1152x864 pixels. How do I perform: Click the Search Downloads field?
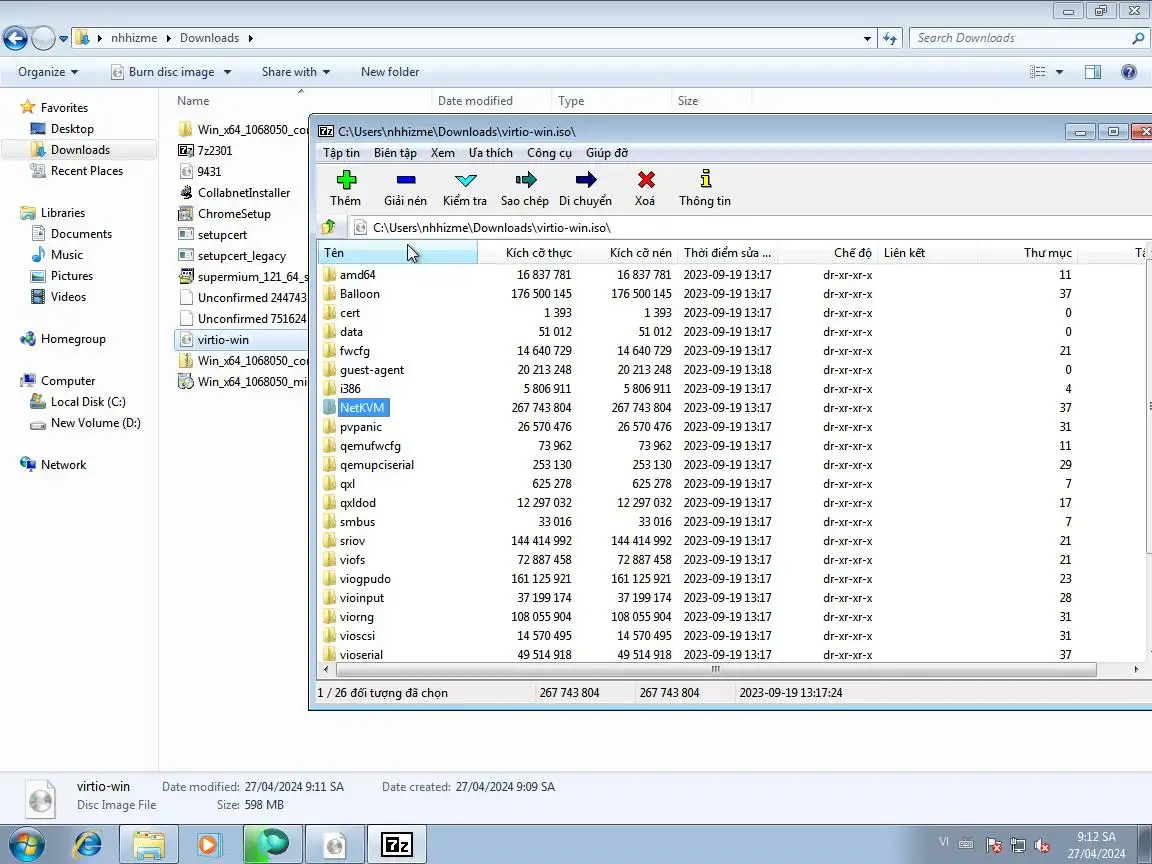coord(1029,38)
